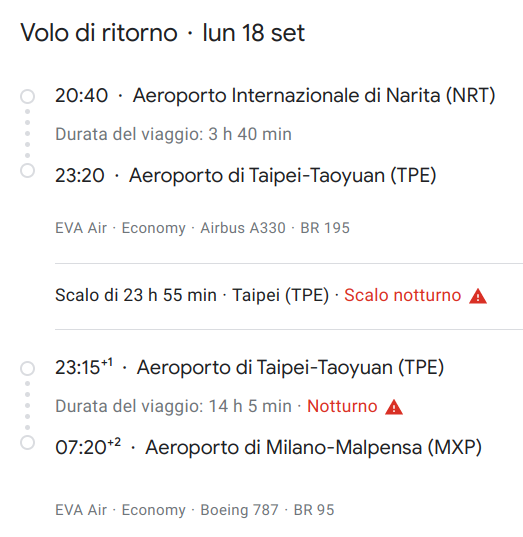Click the flight number BR 195
523x537 pixels.
click(325, 228)
